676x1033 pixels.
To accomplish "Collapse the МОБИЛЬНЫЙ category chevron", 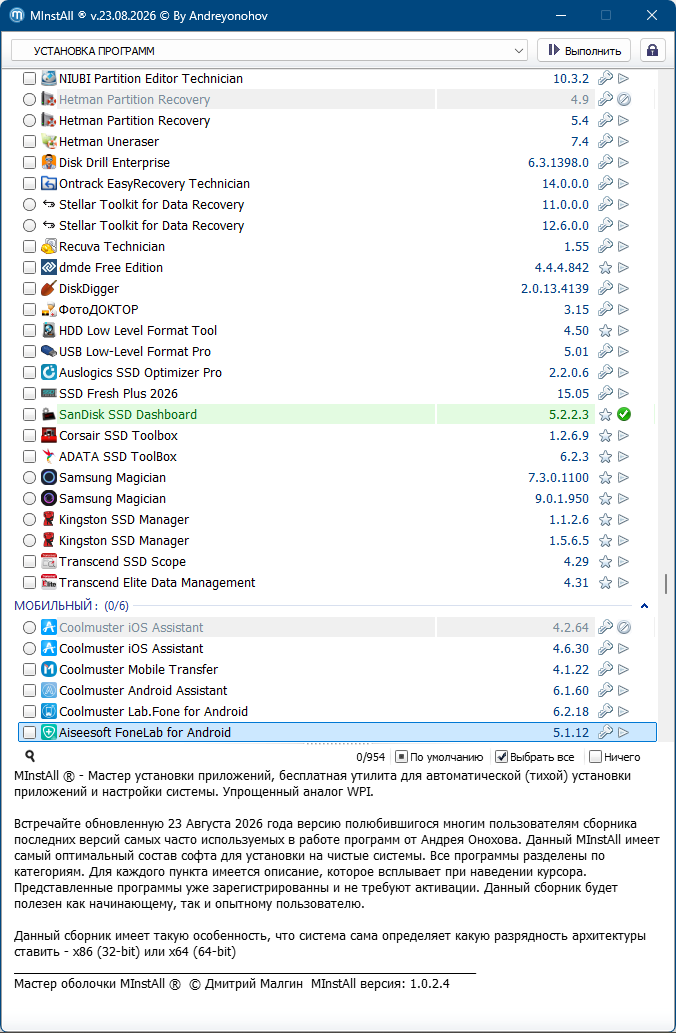I will (645, 605).
